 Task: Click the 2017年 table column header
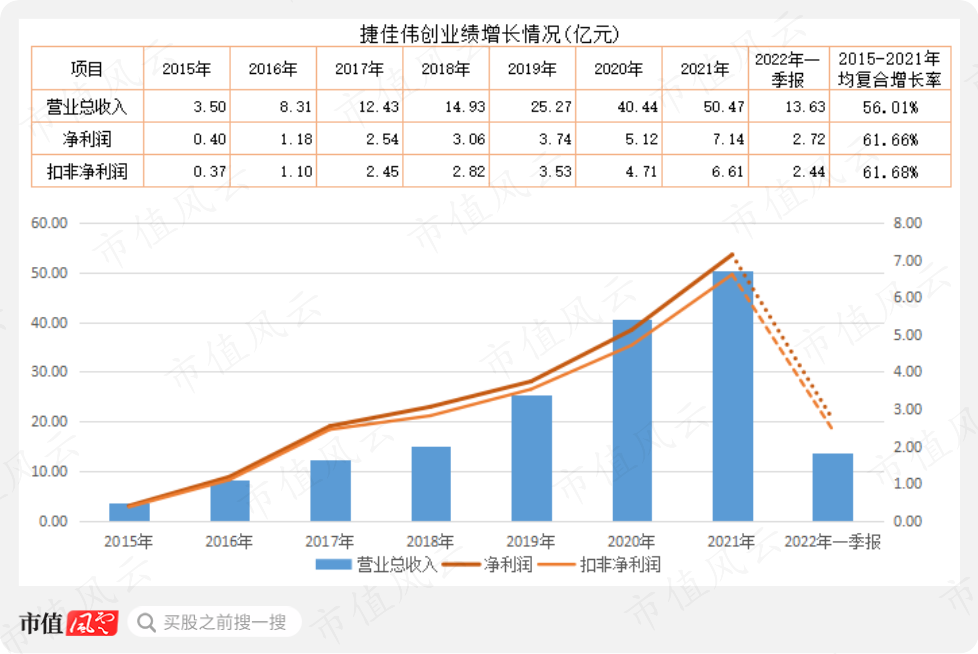pyautogui.click(x=359, y=69)
